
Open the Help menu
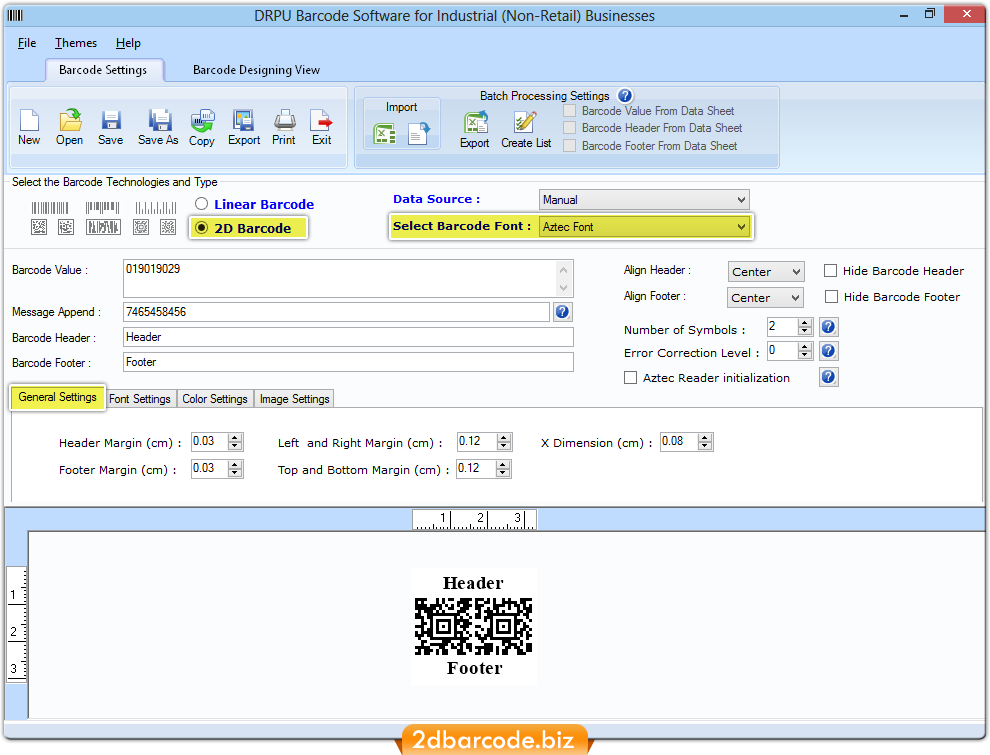click(x=128, y=43)
